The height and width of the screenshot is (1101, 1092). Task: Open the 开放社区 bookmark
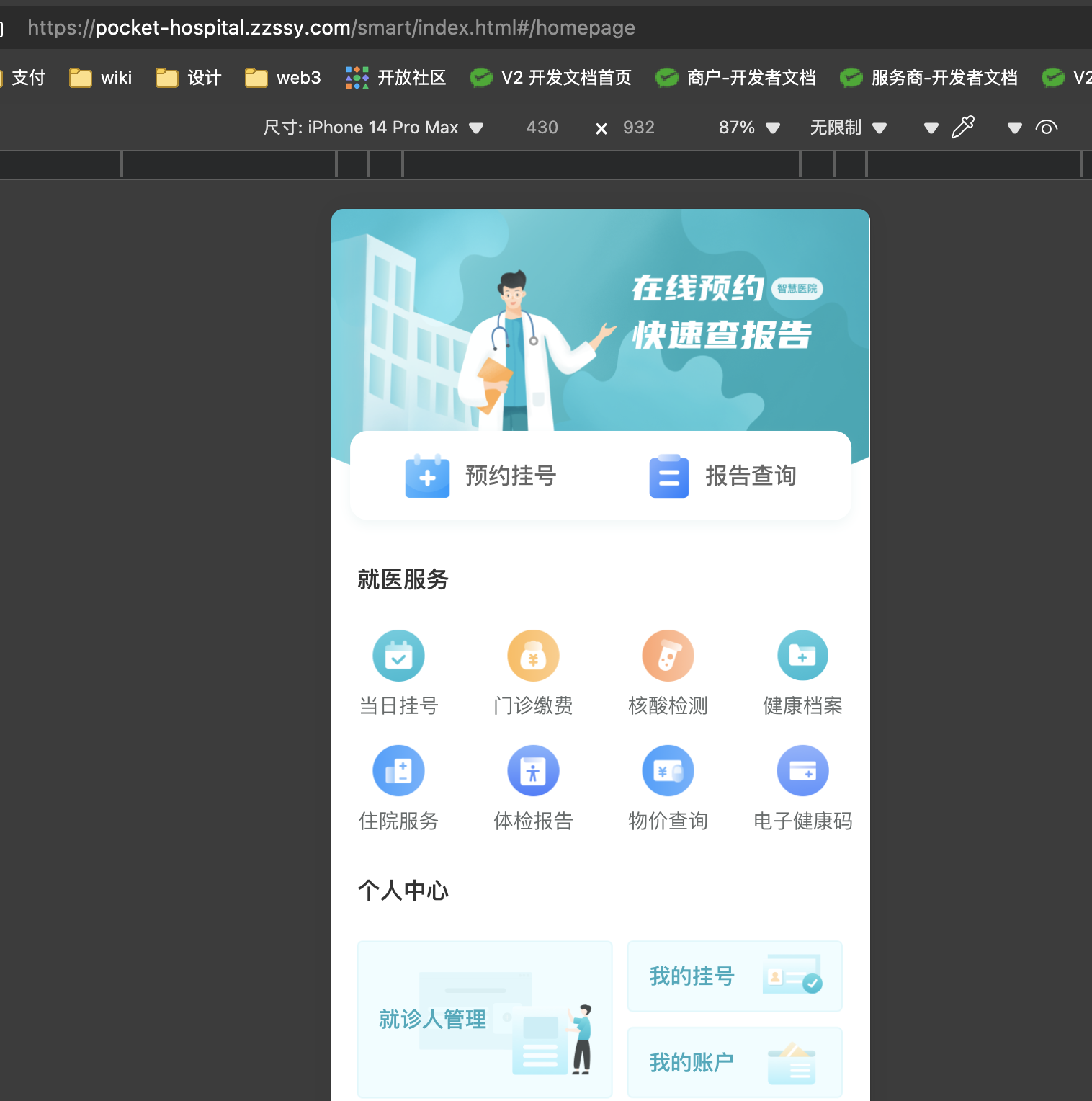click(x=395, y=77)
